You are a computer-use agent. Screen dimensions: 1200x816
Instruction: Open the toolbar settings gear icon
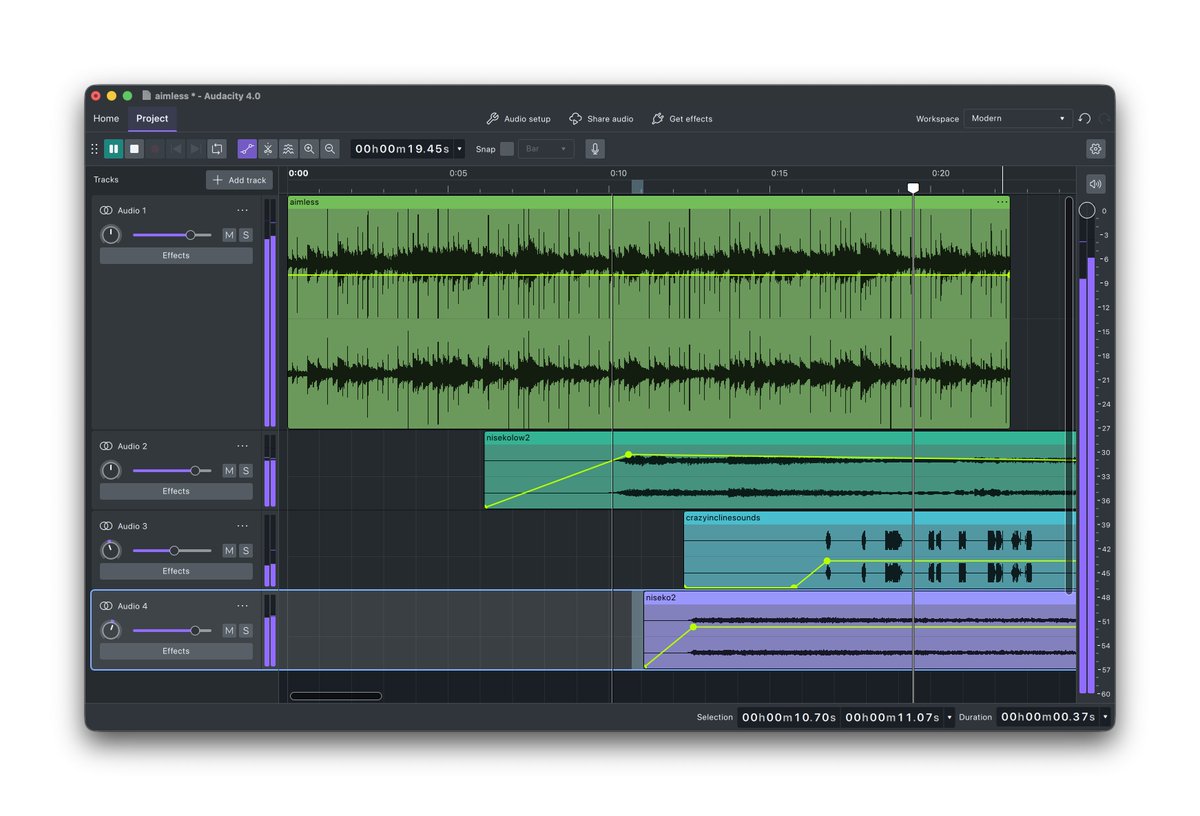(1096, 149)
